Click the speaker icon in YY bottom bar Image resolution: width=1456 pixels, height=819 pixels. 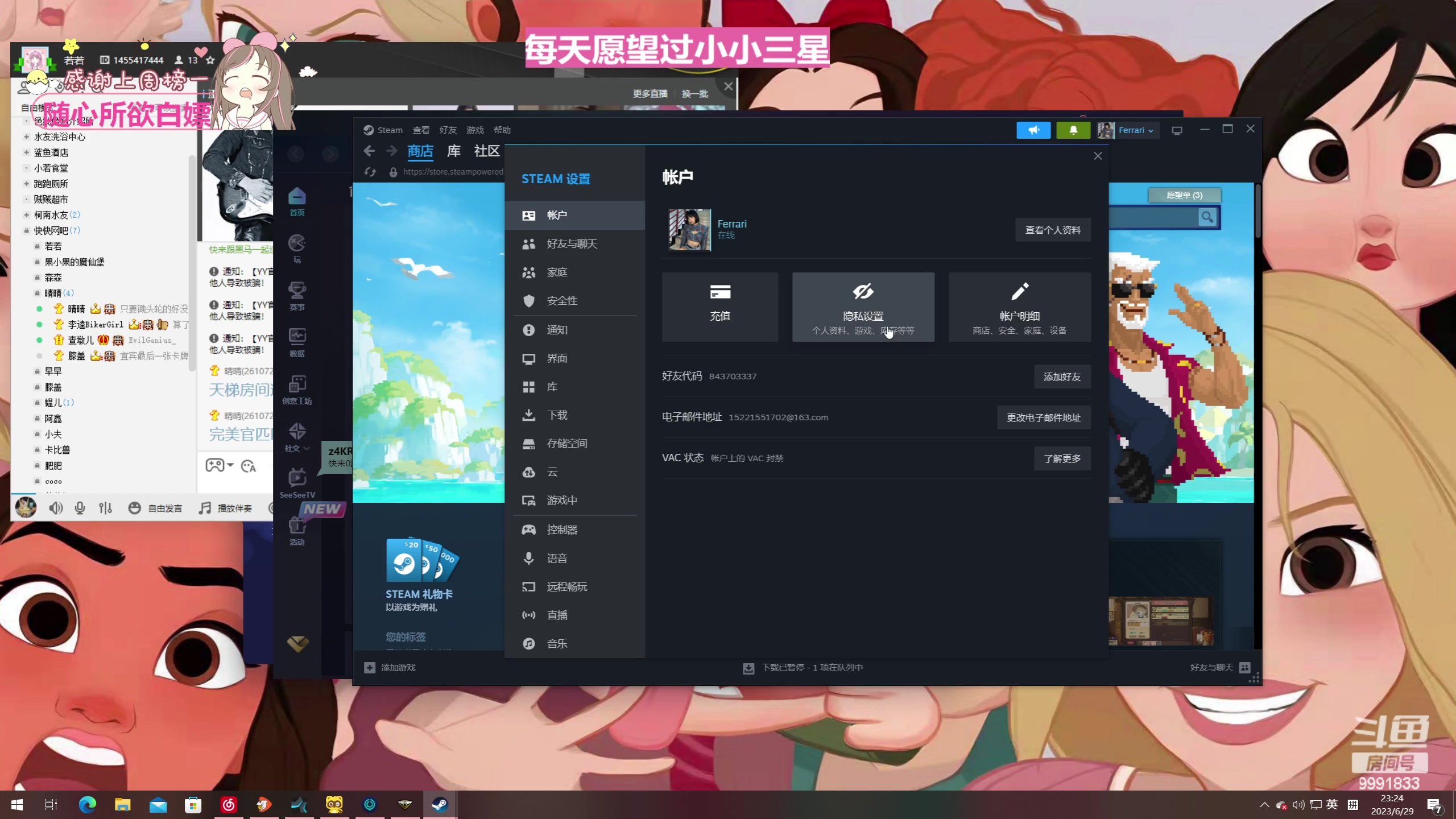pyautogui.click(x=56, y=508)
